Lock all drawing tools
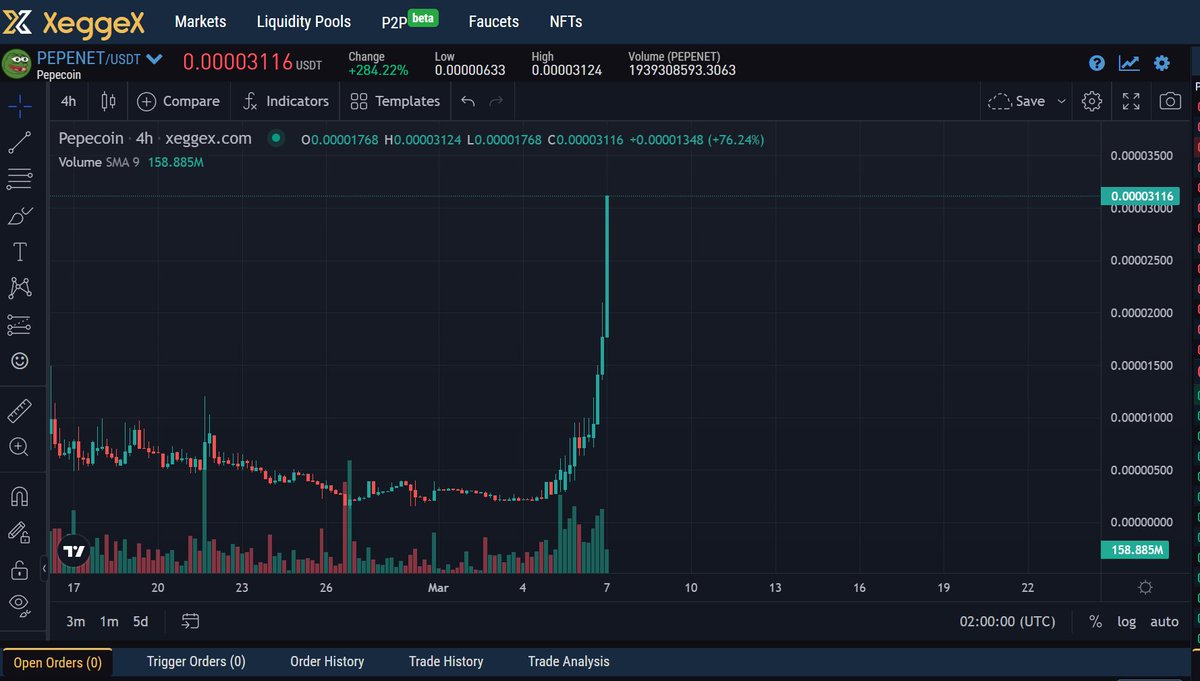1200x681 pixels. click(20, 569)
